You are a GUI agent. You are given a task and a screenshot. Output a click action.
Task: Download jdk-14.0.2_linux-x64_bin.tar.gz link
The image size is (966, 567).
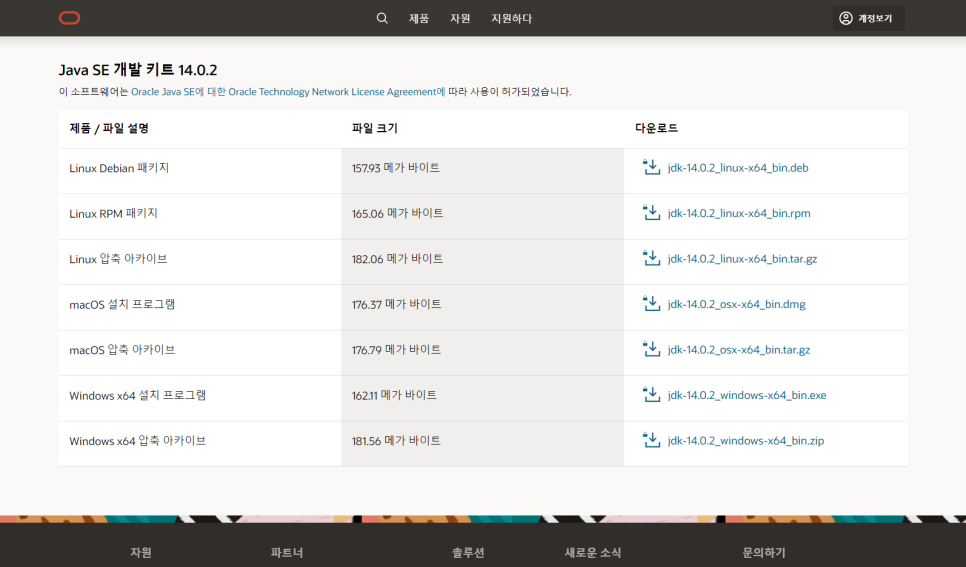pyautogui.click(x=742, y=259)
